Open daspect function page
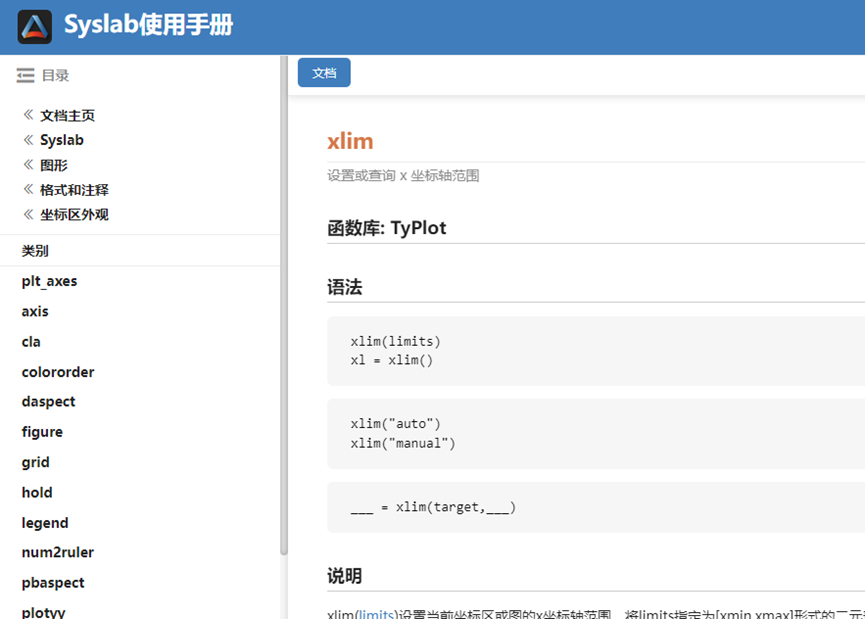The width and height of the screenshot is (865, 619). pos(48,402)
